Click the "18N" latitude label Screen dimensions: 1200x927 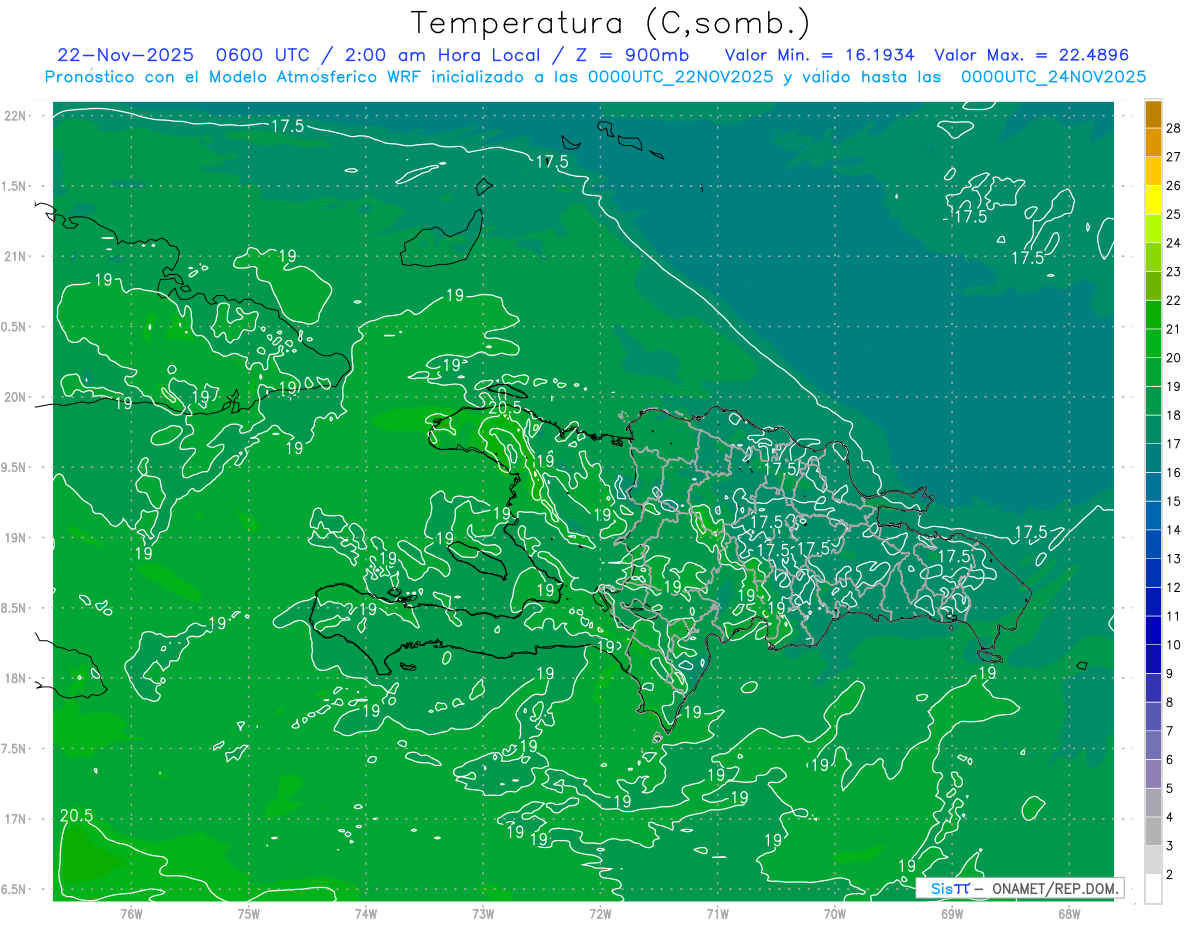point(16,679)
